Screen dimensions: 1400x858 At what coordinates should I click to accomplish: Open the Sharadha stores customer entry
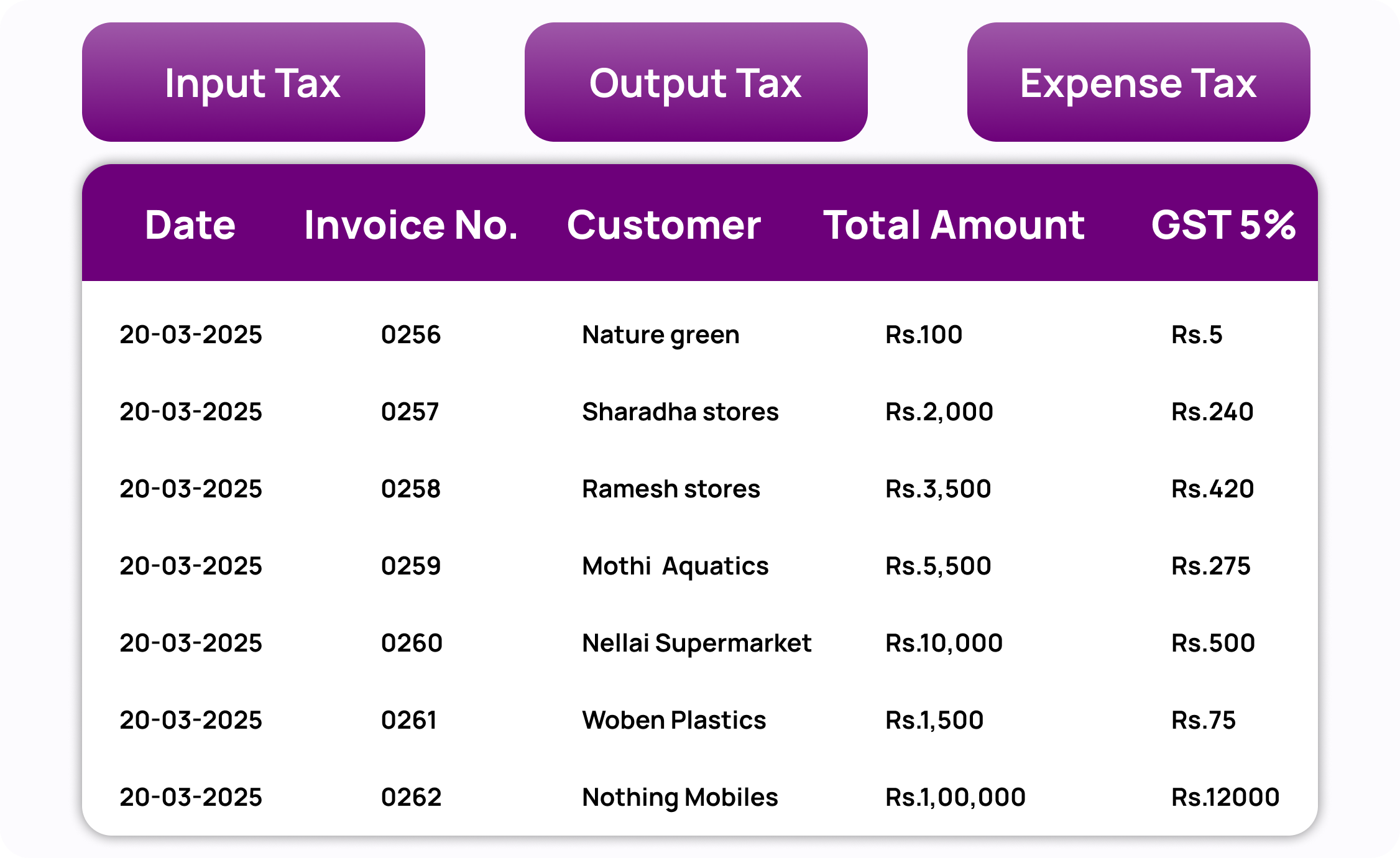[x=680, y=412]
